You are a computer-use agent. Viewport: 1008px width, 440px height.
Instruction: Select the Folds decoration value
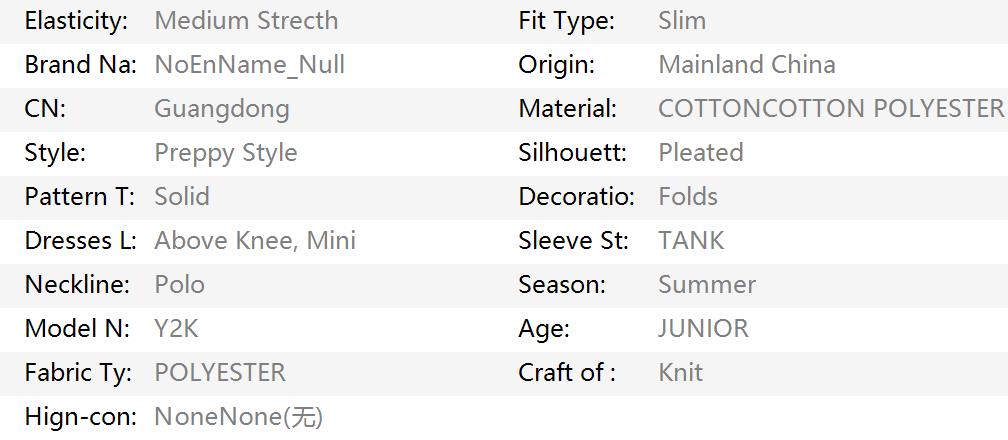pyautogui.click(x=688, y=197)
